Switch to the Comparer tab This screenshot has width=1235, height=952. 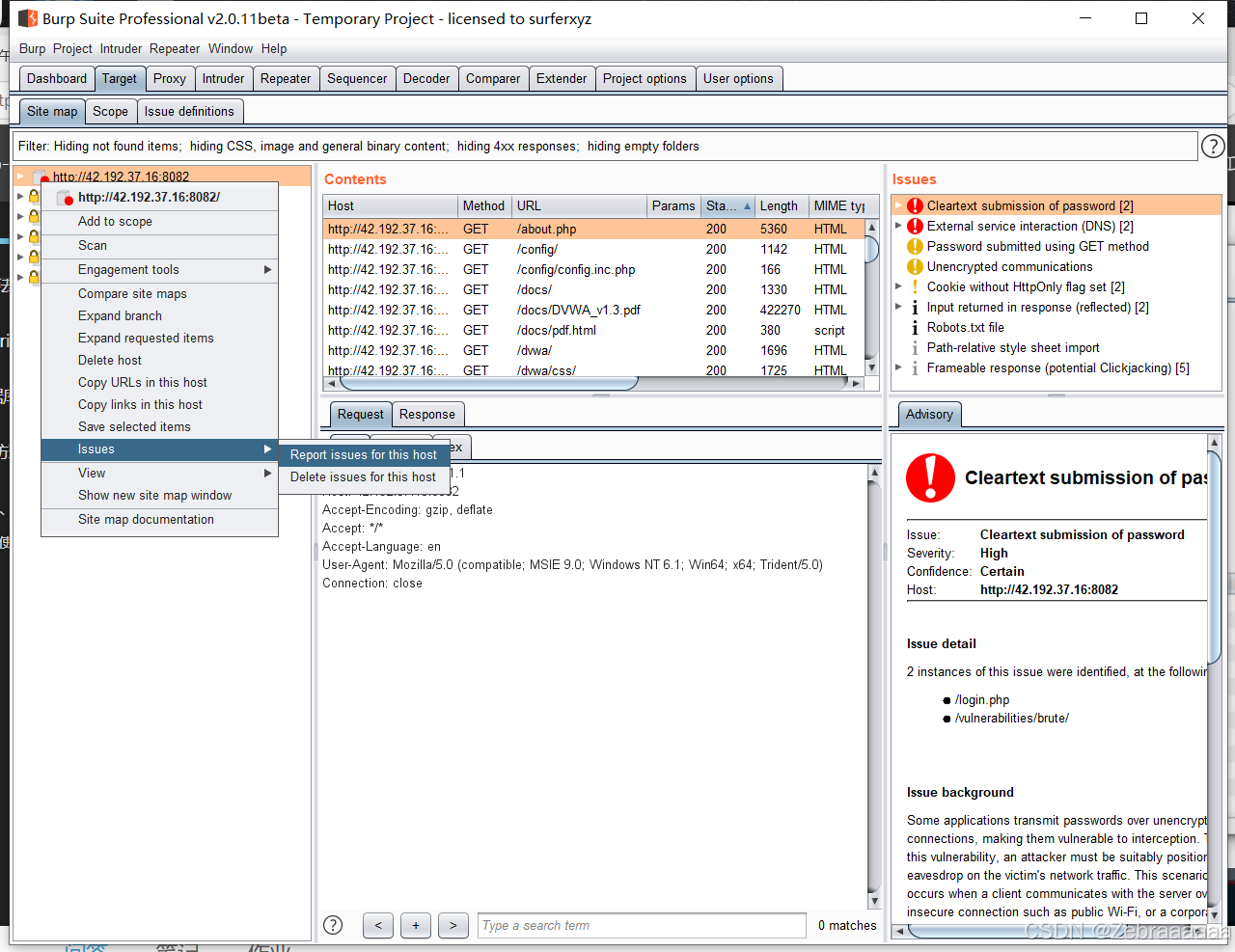(493, 78)
